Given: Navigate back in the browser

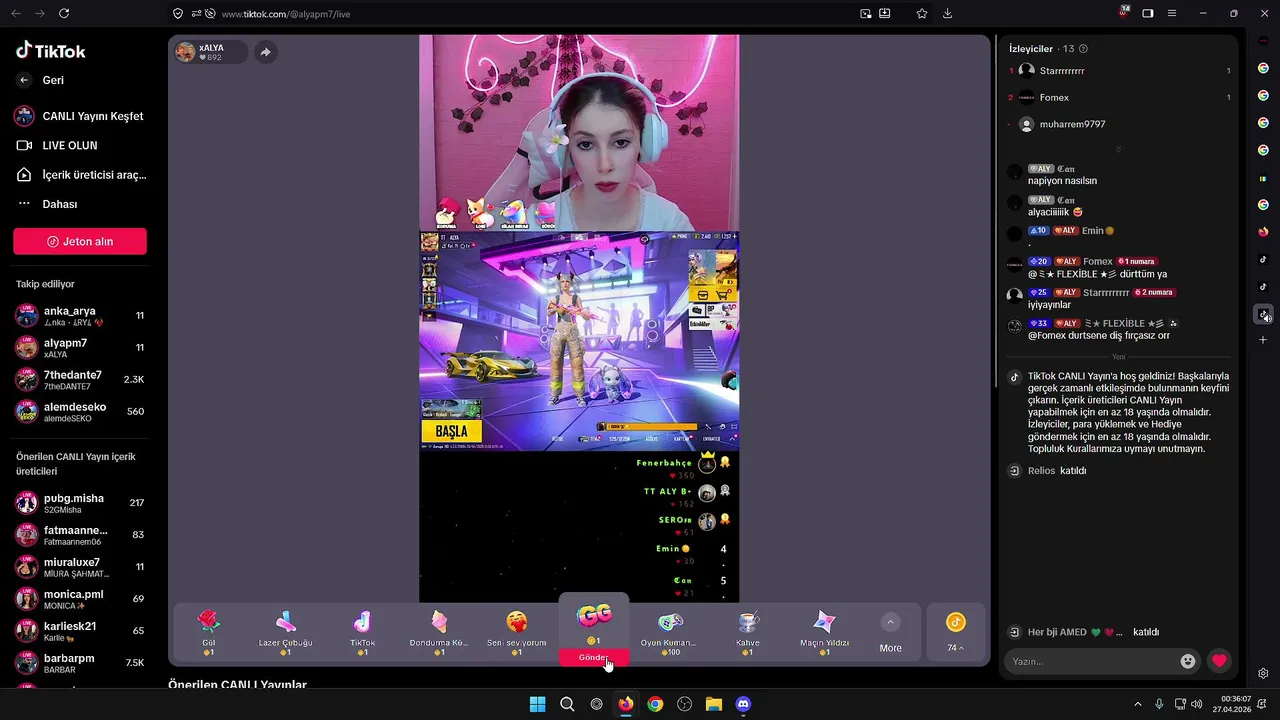Looking at the screenshot, I should click(x=14, y=13).
